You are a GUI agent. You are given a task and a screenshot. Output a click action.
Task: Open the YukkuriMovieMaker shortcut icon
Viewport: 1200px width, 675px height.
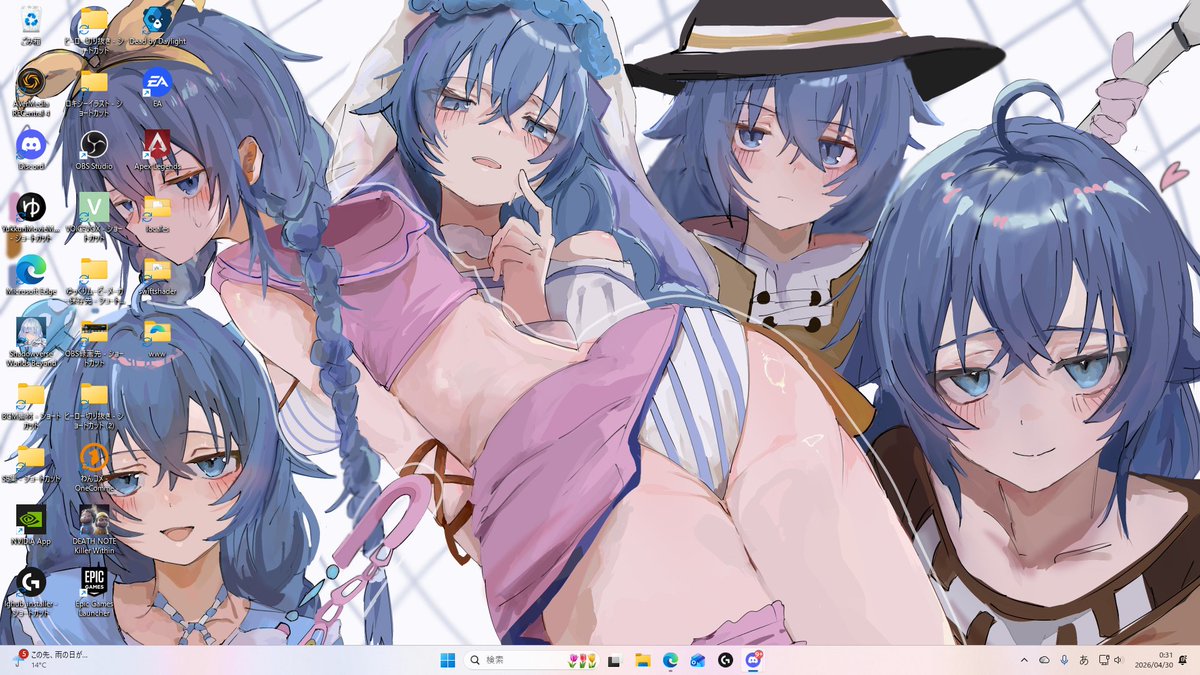click(x=31, y=217)
